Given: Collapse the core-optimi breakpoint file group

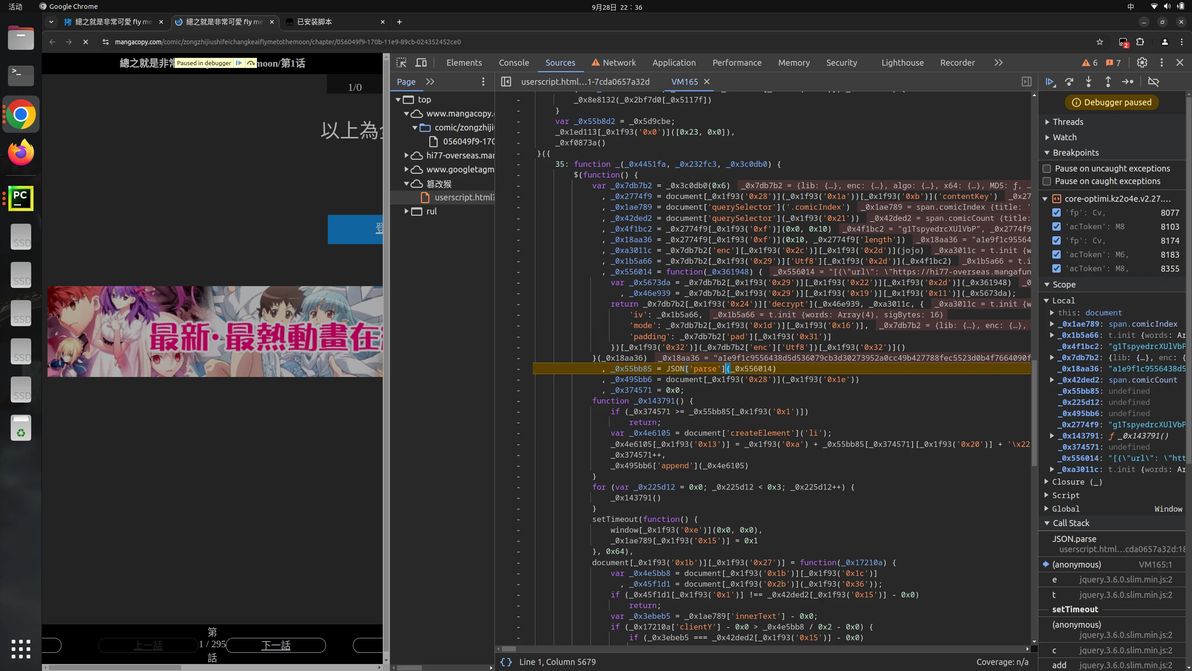Looking at the screenshot, I should (x=1045, y=198).
